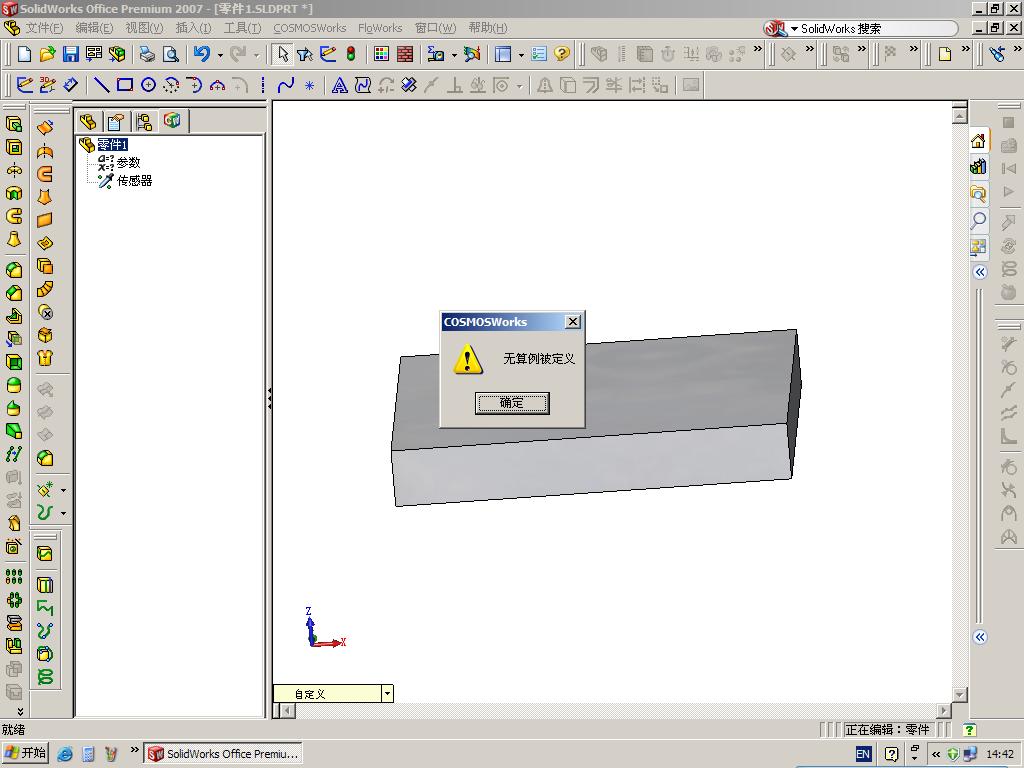1024x768 pixels.
Task: Click the Chamfer feature icon
Action: (14, 293)
